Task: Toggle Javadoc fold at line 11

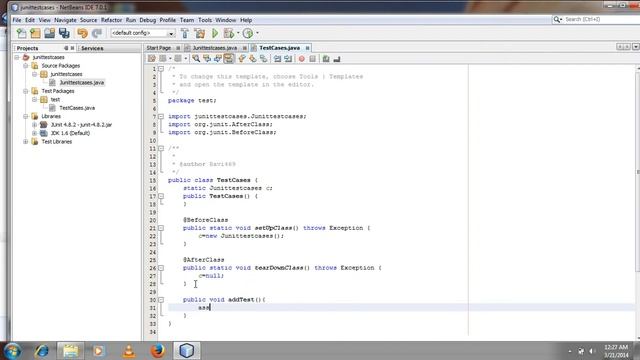Action: 161,148
